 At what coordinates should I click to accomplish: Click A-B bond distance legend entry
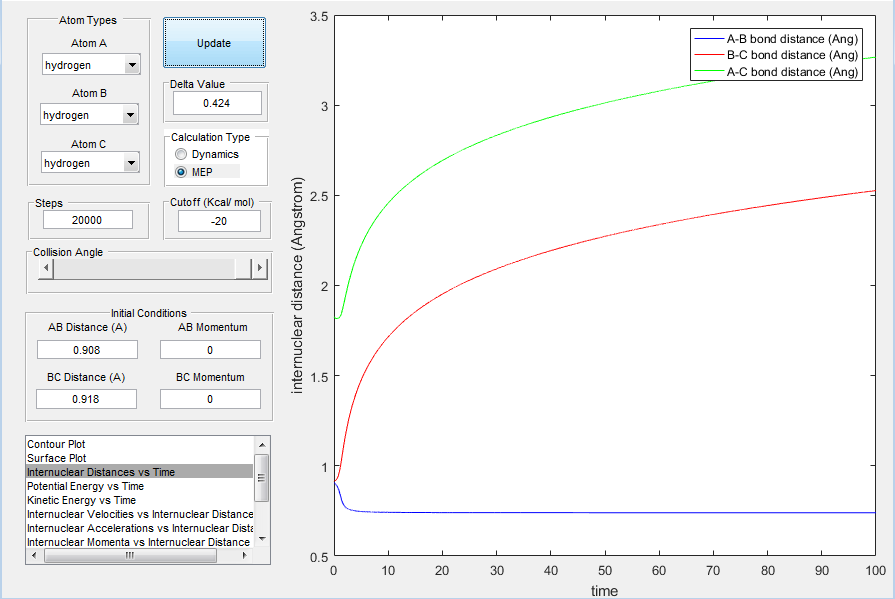776,39
